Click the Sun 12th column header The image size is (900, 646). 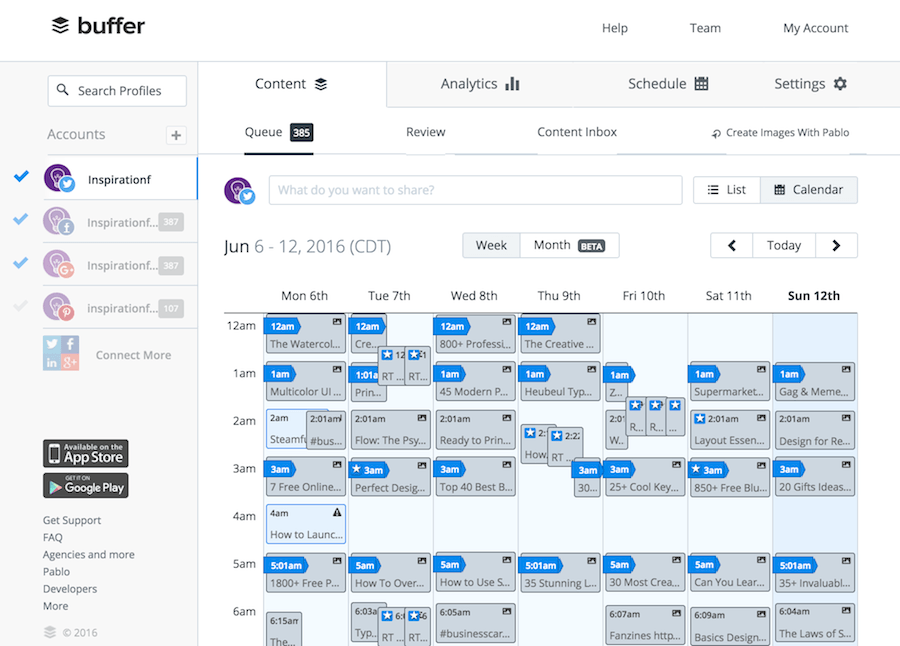814,296
